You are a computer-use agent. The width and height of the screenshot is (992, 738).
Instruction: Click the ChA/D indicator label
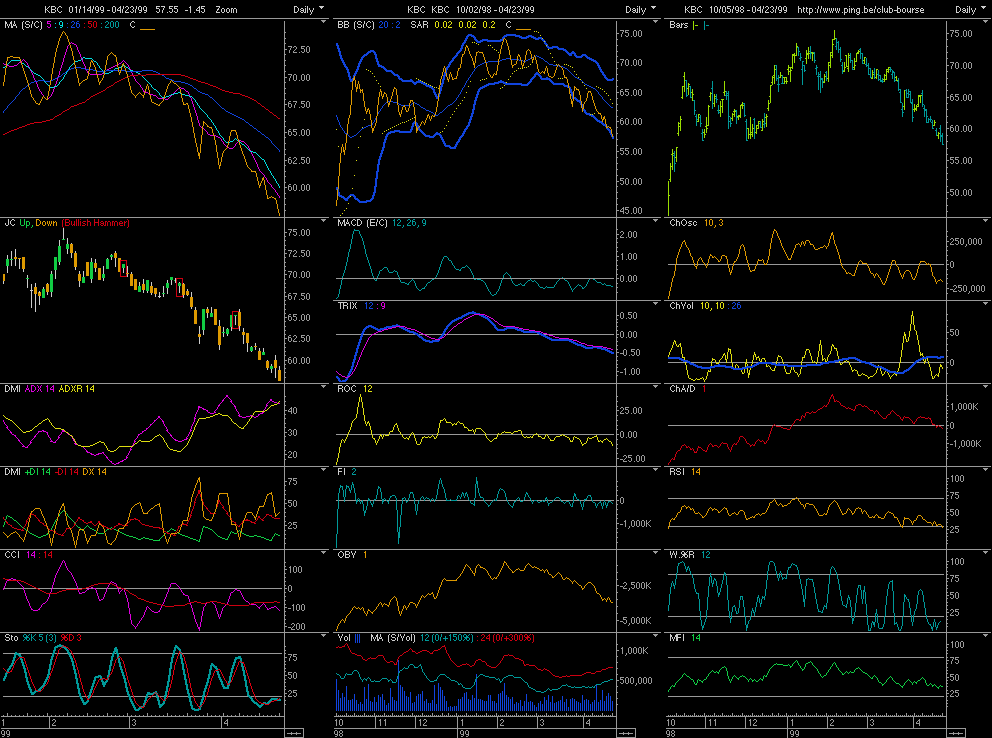click(x=682, y=389)
